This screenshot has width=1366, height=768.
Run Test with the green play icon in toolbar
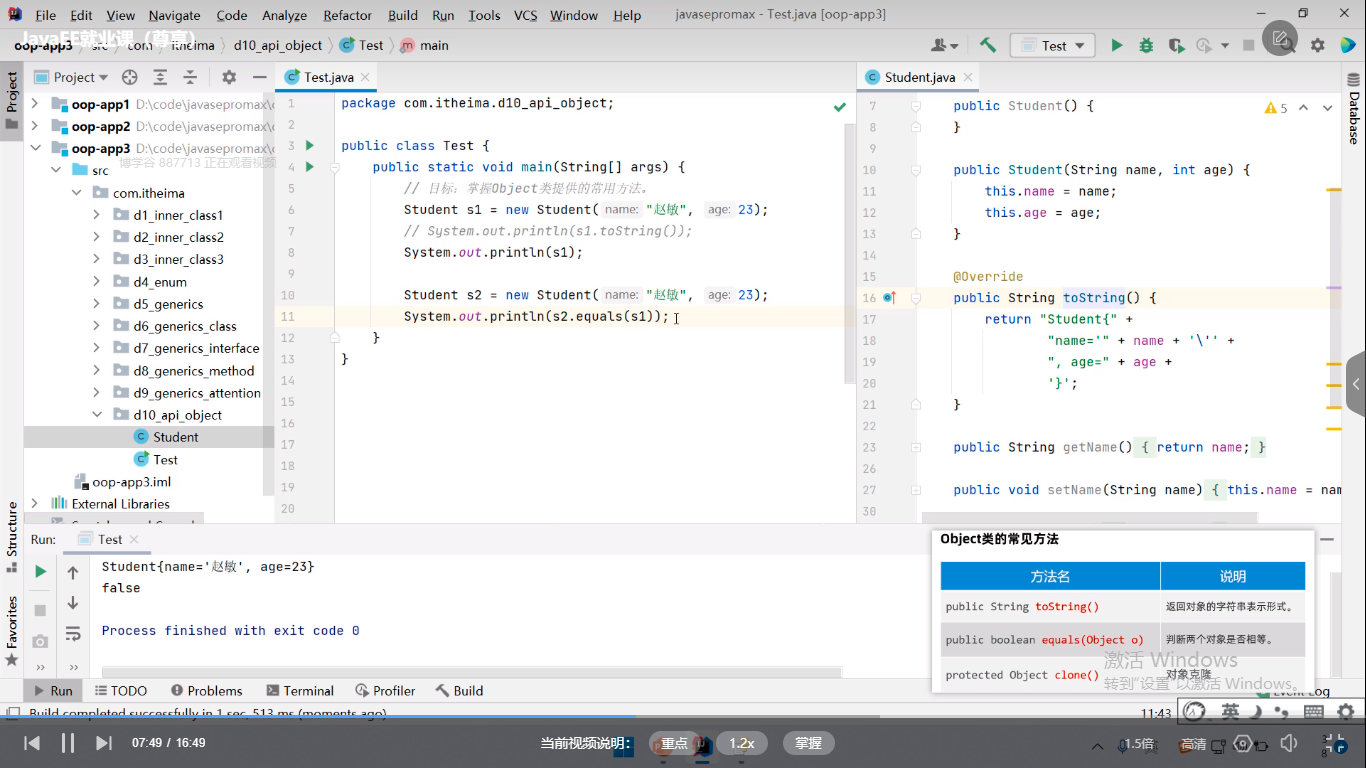pyautogui.click(x=1117, y=45)
